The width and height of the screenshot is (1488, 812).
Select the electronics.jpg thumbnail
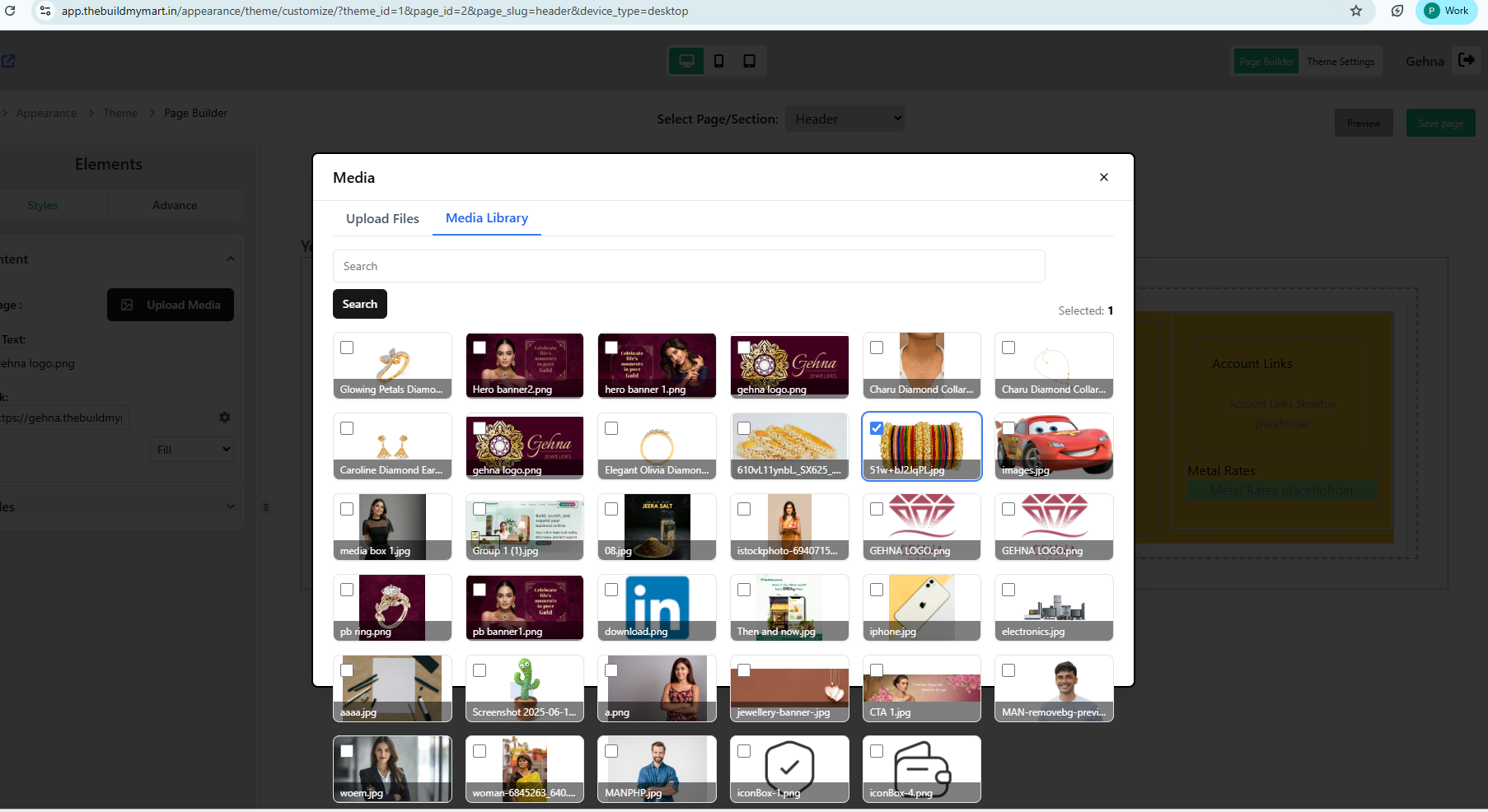[x=1054, y=607]
